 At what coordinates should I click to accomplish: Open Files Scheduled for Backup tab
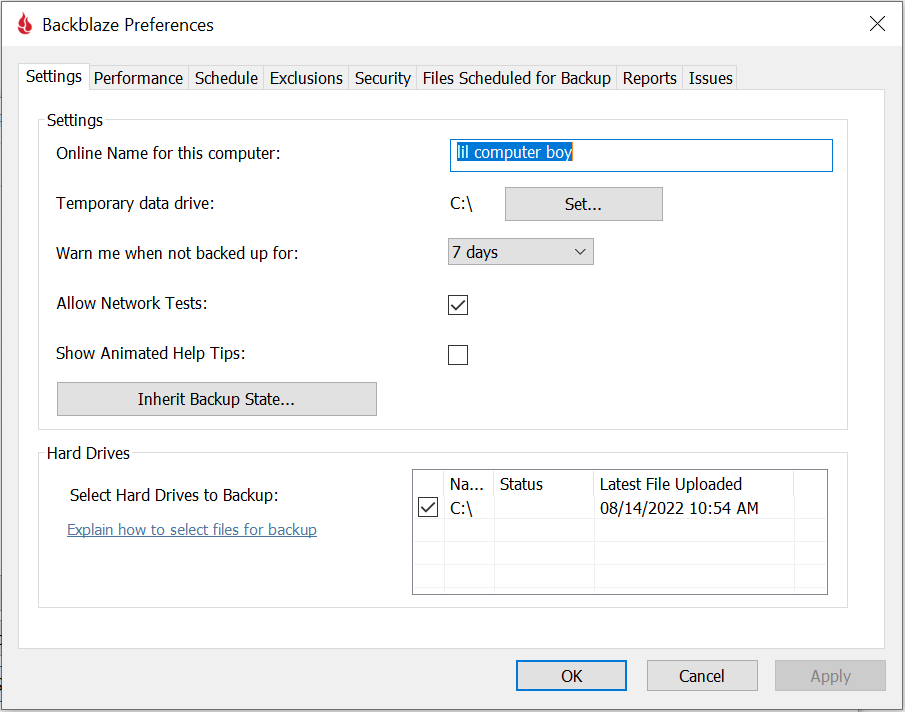517,78
